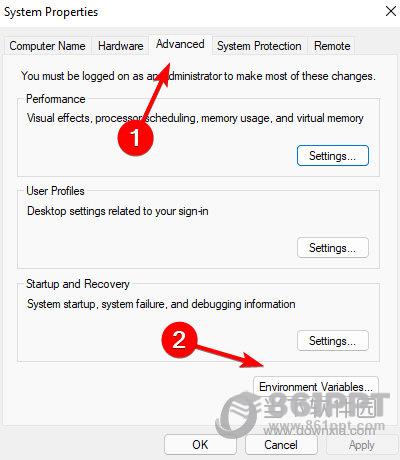Go to the System Protection tab
The height and width of the screenshot is (460, 400).
tap(259, 46)
